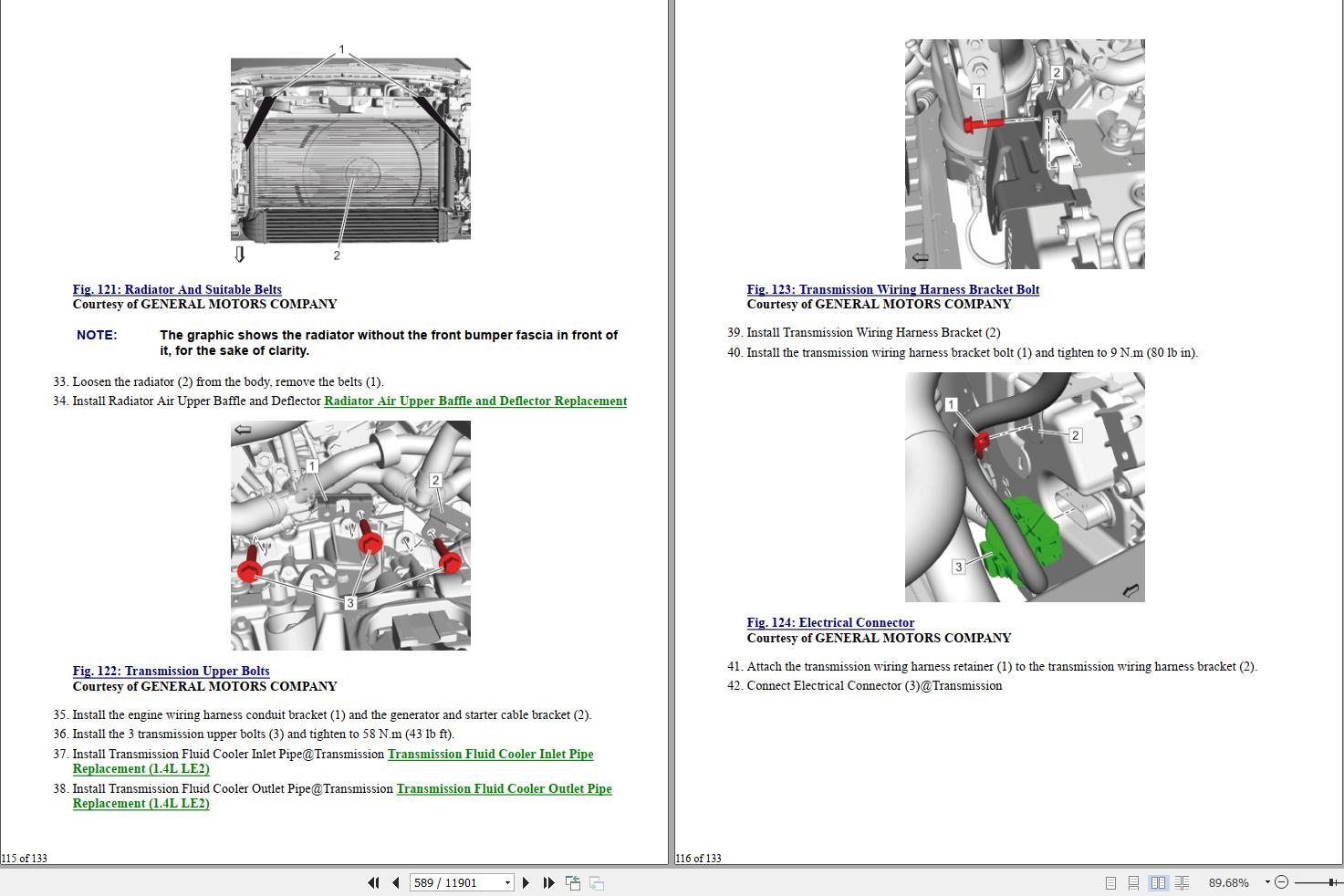Open Transmission Fluid Cooler Inlet Pipe Replacement link
This screenshot has width=1344, height=896.
click(490, 754)
